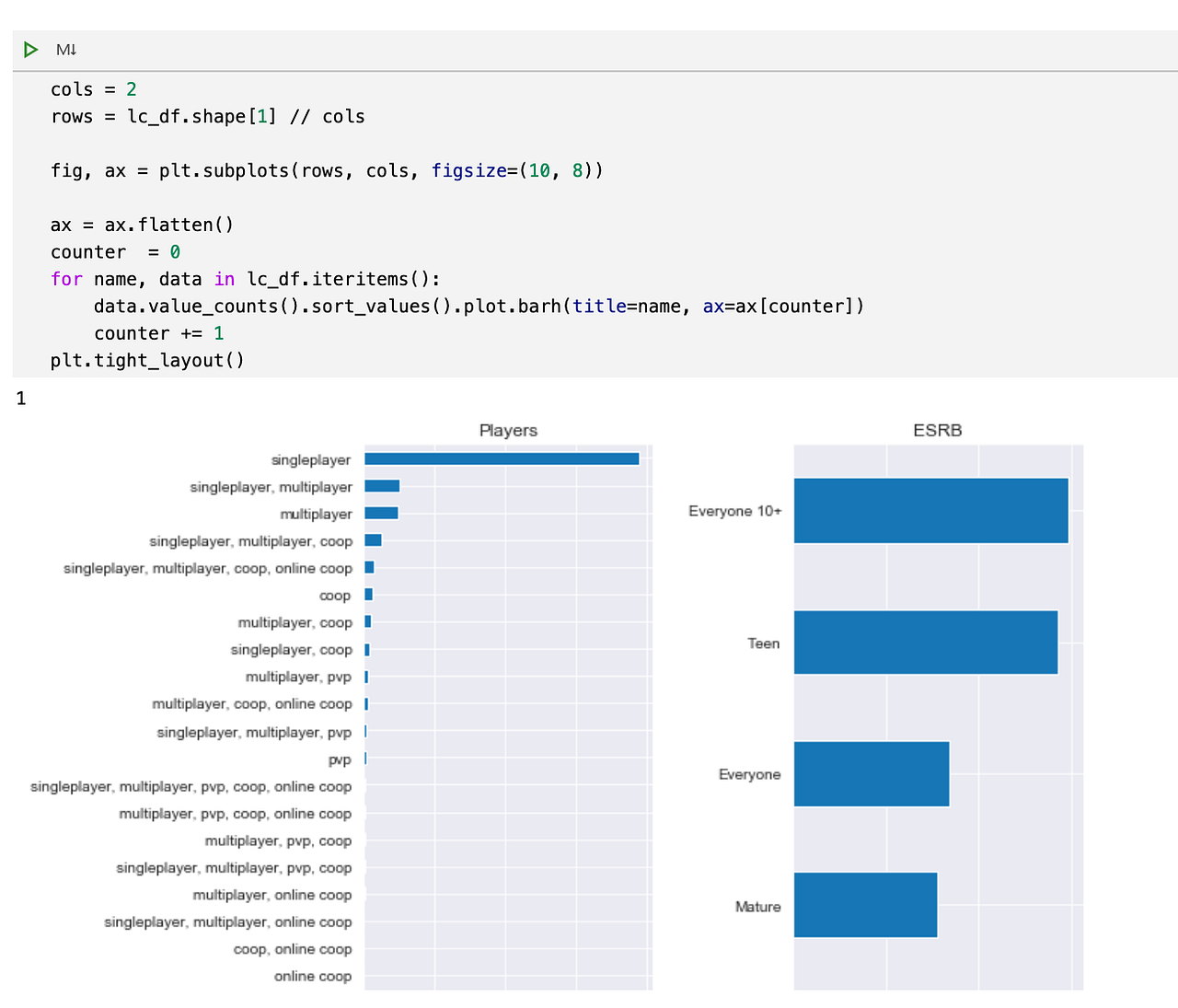
Task: Click the M↓ markdown indicator icon
Action: click(x=65, y=50)
